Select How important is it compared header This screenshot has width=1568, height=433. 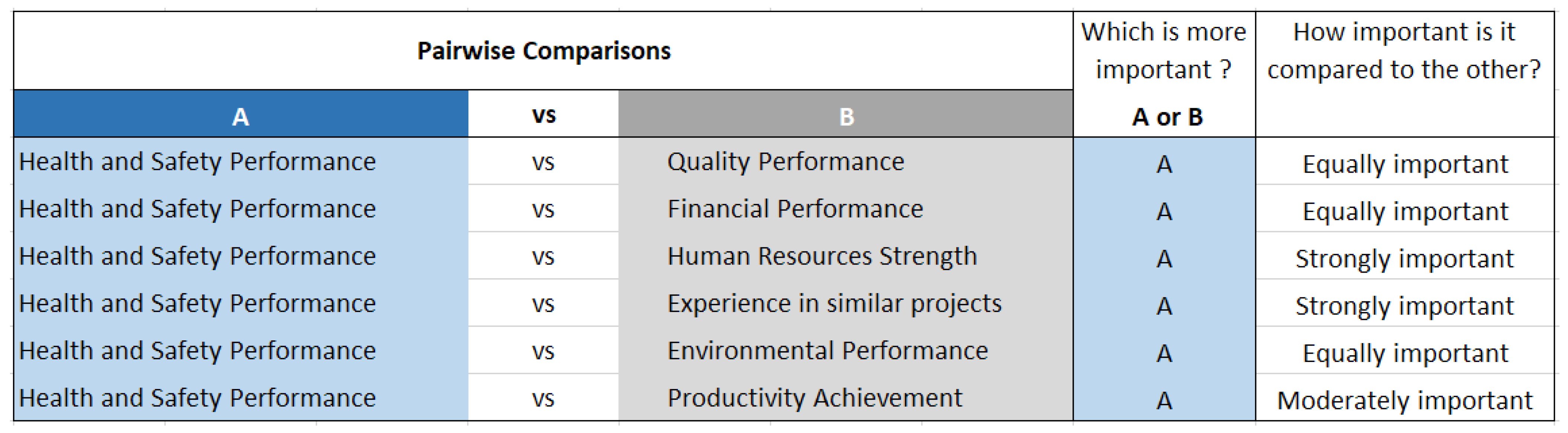coord(1405,74)
